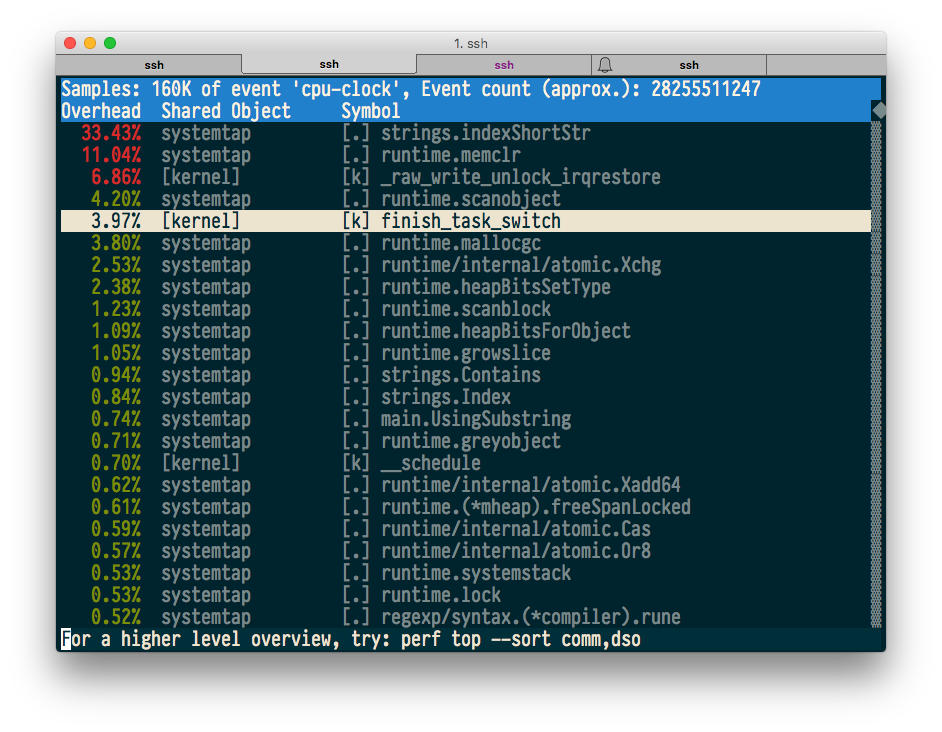The image size is (942, 732).
Task: Click the perf top --sort comm,dso hint
Action: 521,639
